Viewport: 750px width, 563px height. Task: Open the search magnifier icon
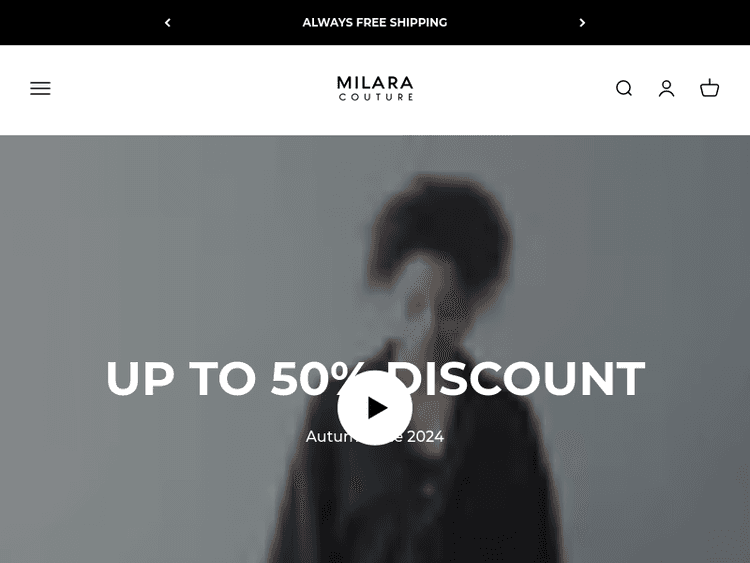(624, 88)
